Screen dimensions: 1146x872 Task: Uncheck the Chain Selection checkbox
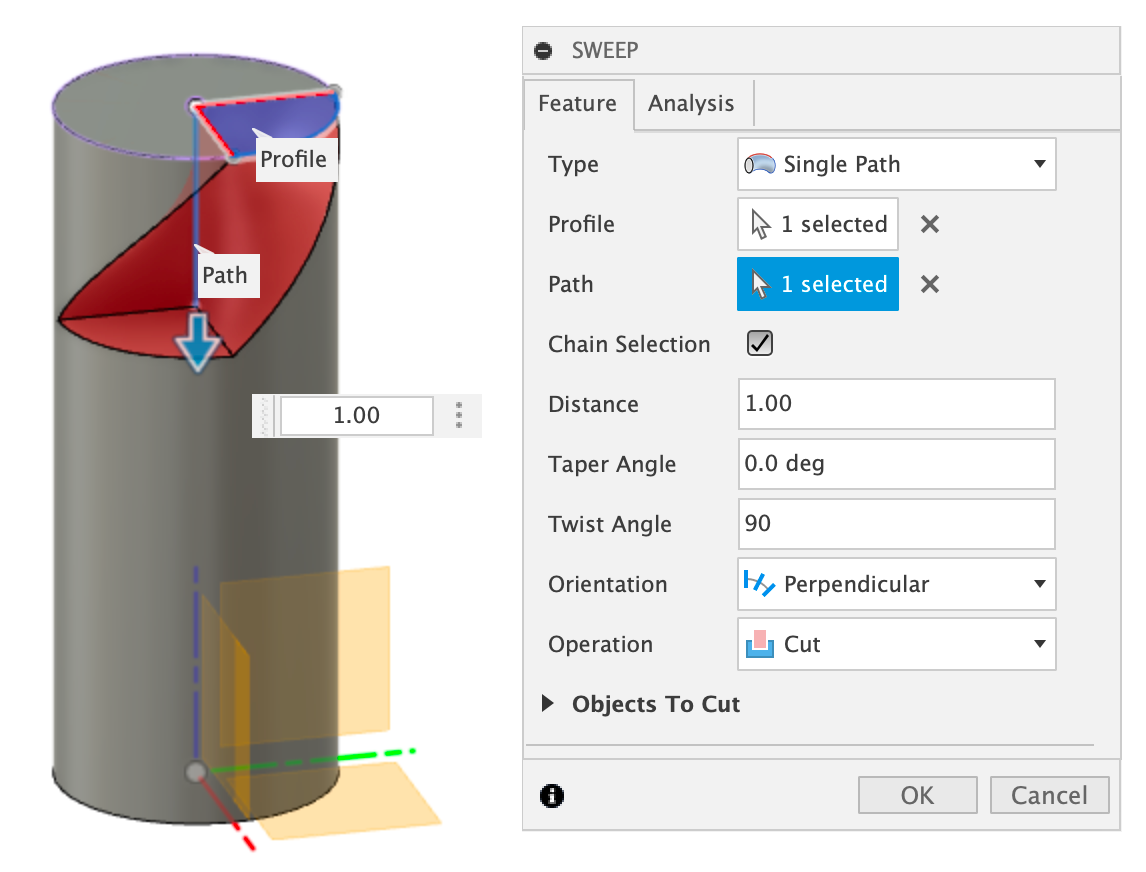point(760,343)
